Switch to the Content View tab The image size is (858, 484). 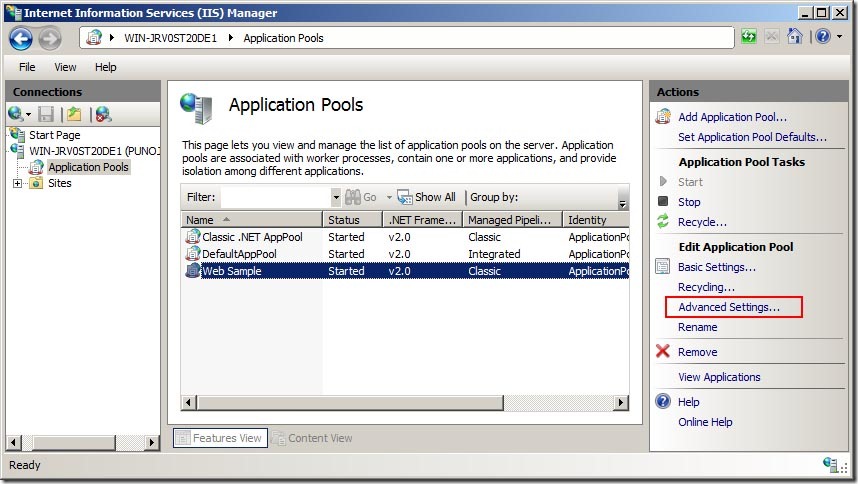[312, 438]
